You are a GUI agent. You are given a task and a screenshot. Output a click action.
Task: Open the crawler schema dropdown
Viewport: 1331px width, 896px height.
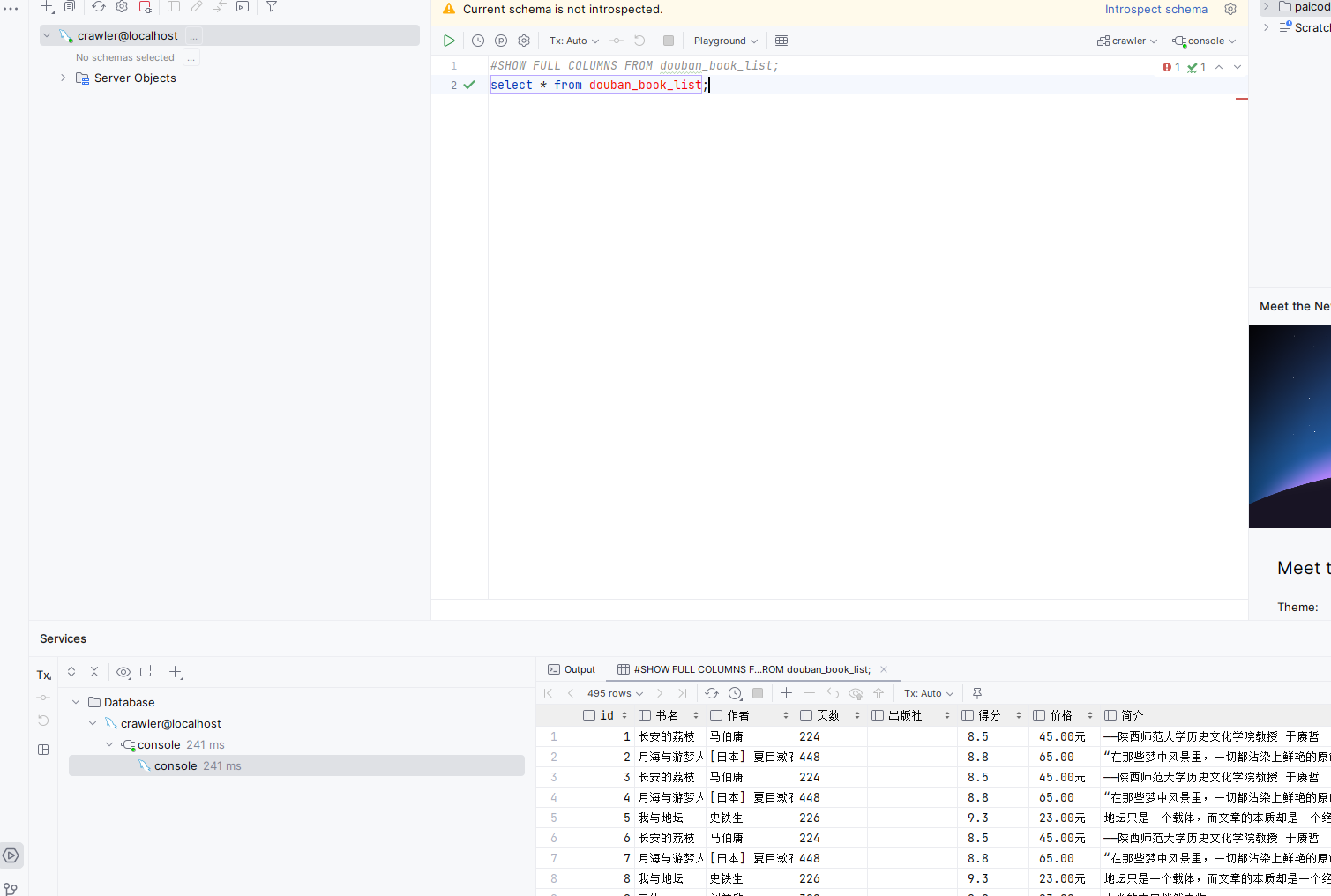[1127, 41]
